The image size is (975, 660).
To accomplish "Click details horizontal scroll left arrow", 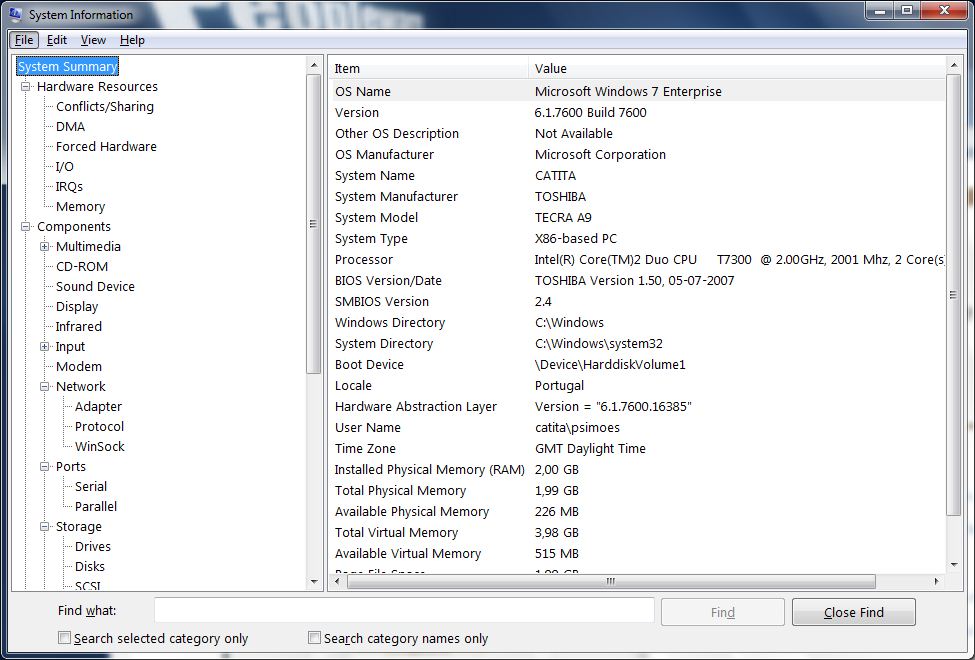I will [x=337, y=582].
